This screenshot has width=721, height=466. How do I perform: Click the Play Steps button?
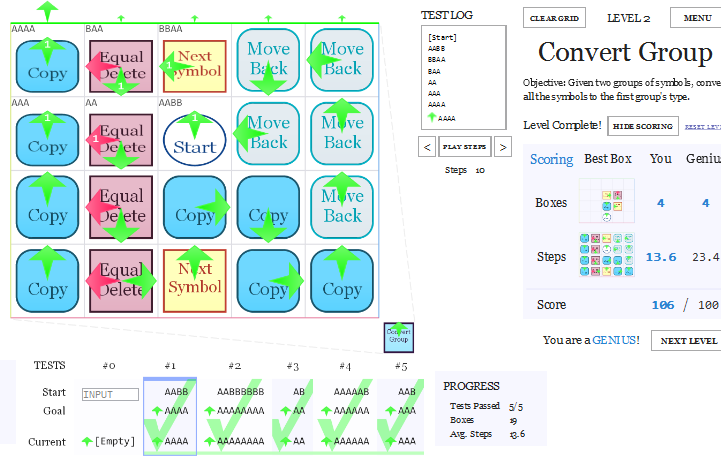click(x=464, y=147)
